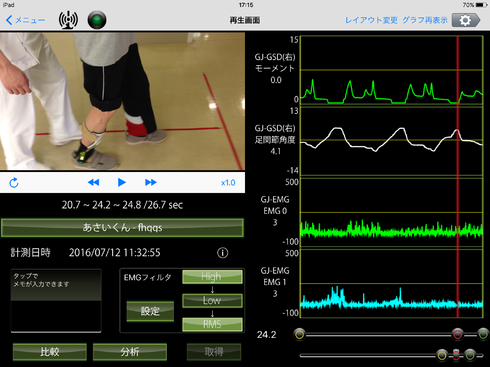
Task: Tap the 再生画面 title
Action: pyautogui.click(x=245, y=20)
